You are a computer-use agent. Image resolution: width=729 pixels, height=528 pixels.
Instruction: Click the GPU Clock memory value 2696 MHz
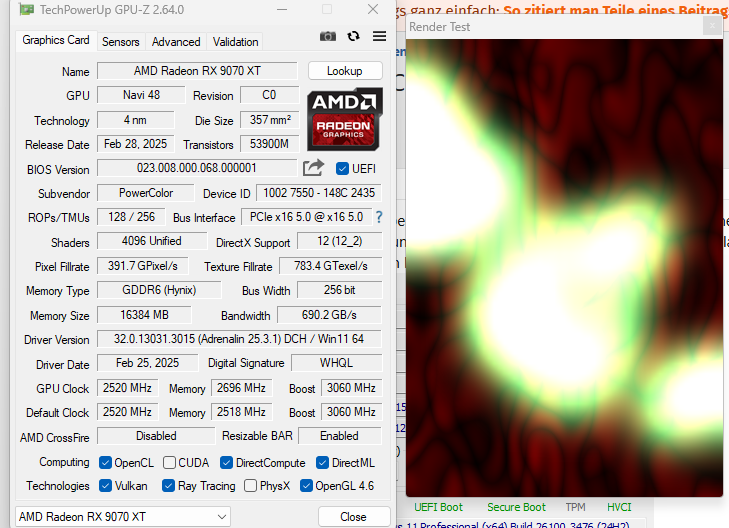(x=241, y=388)
